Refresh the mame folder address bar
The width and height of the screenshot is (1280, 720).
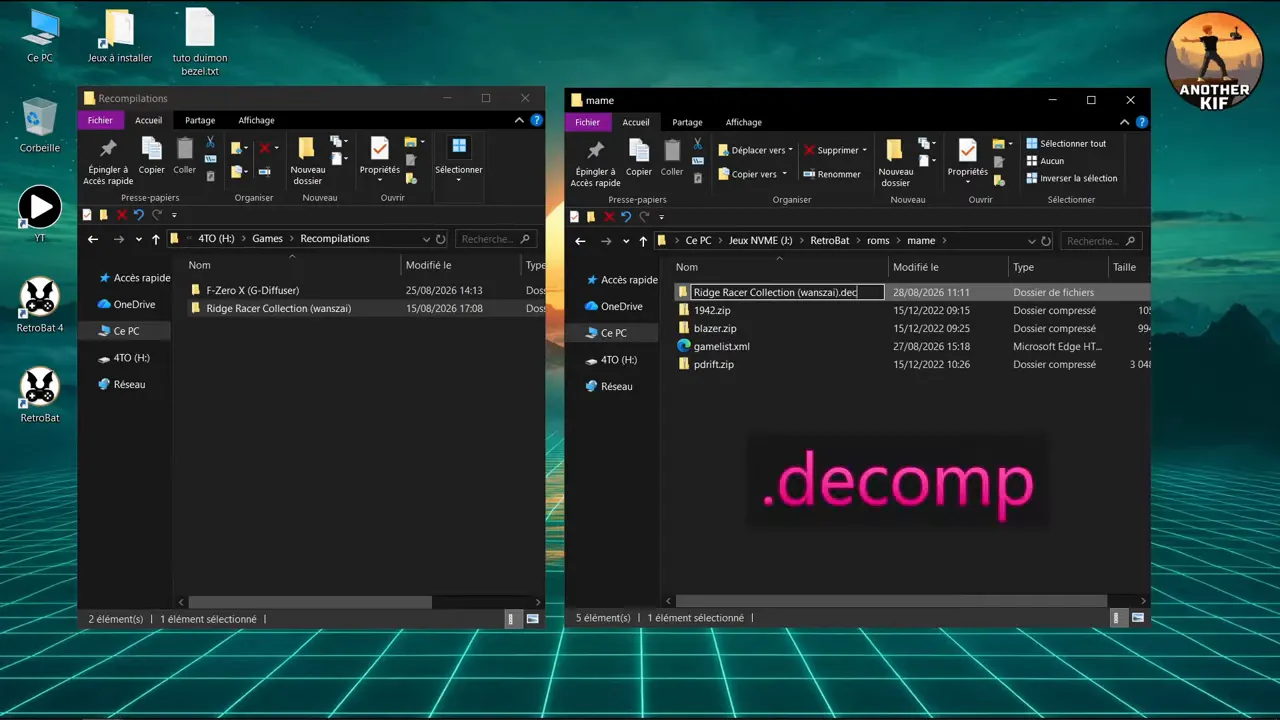coord(1046,241)
